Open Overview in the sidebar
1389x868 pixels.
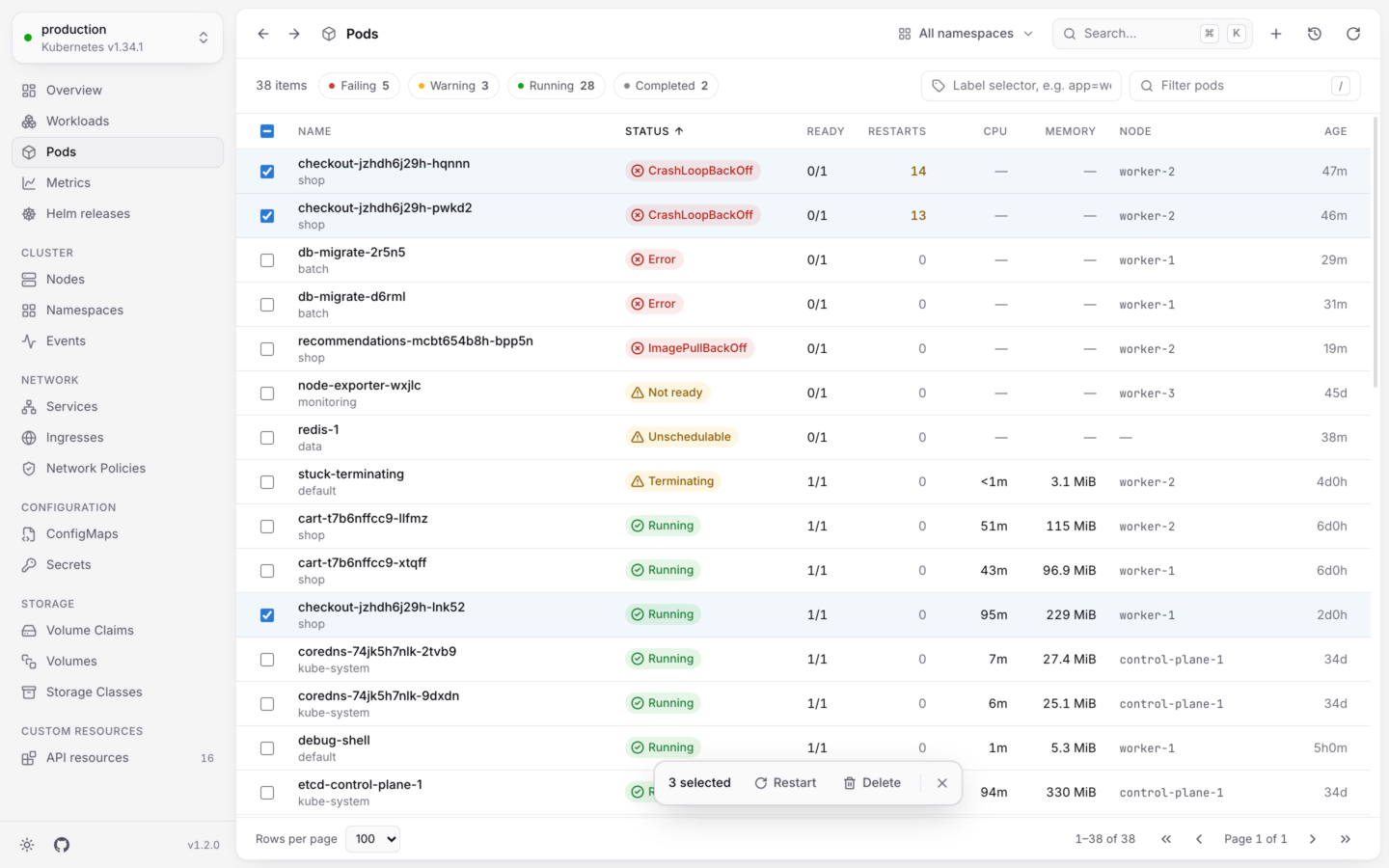[x=118, y=91]
